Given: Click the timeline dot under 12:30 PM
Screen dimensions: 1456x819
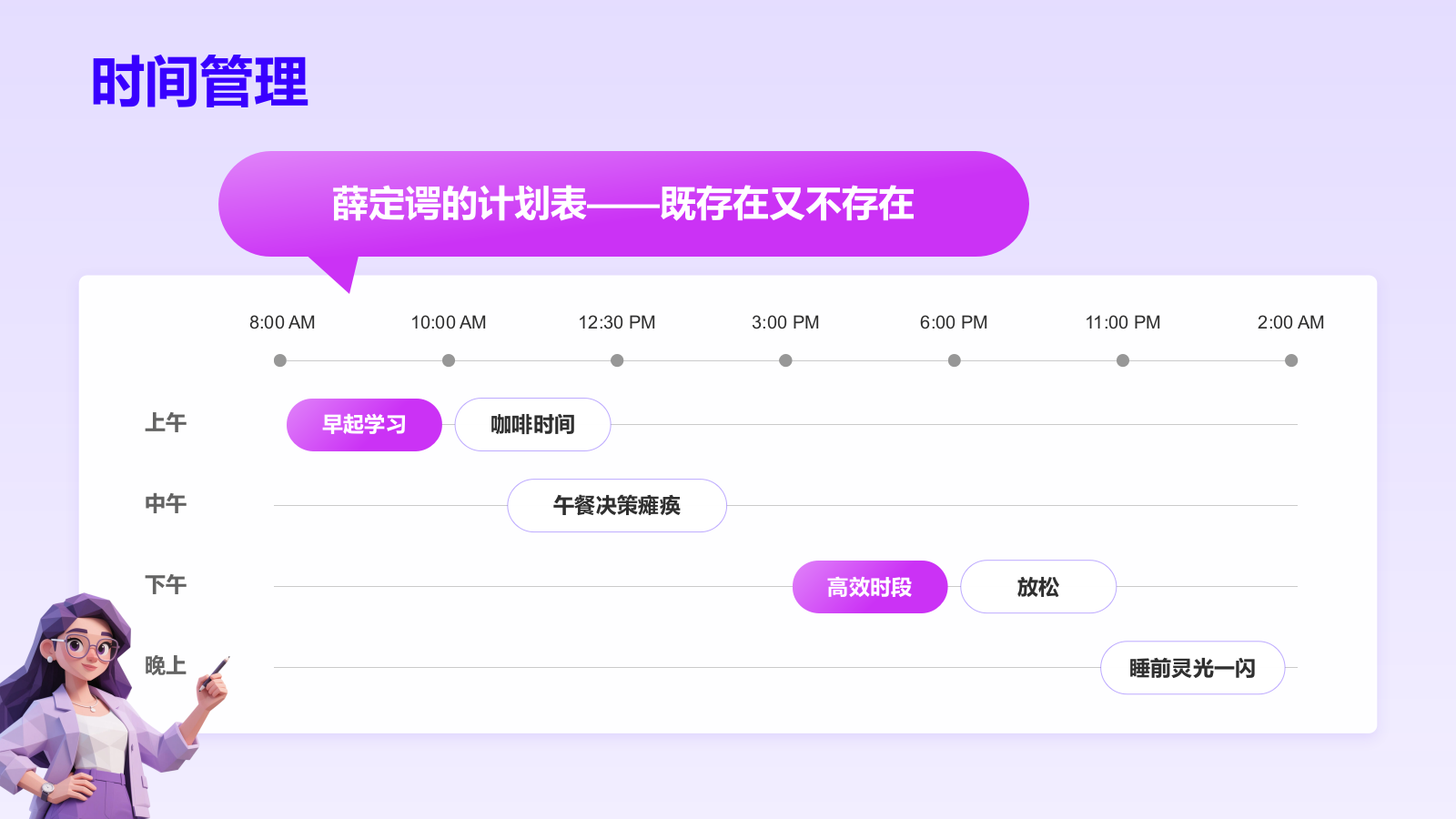Looking at the screenshot, I should pos(617,360).
